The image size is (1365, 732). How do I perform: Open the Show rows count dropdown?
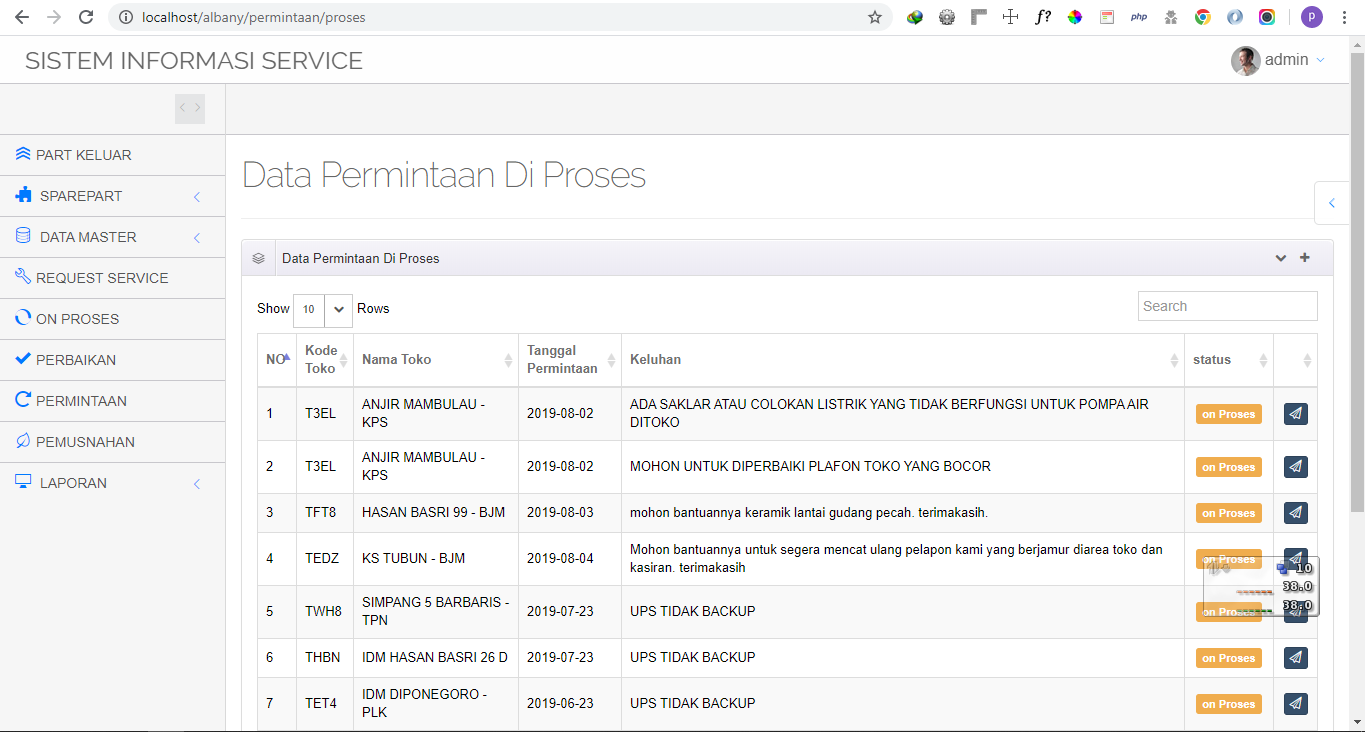322,310
